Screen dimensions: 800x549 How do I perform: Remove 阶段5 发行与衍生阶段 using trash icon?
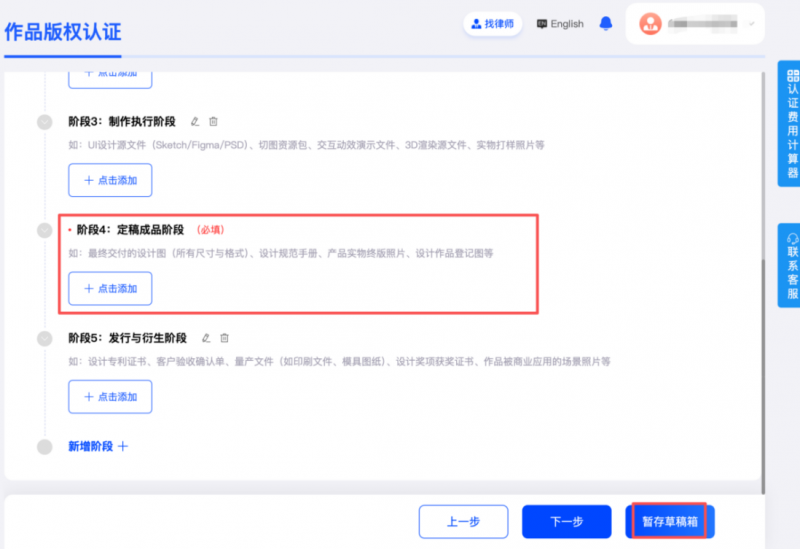[225, 338]
